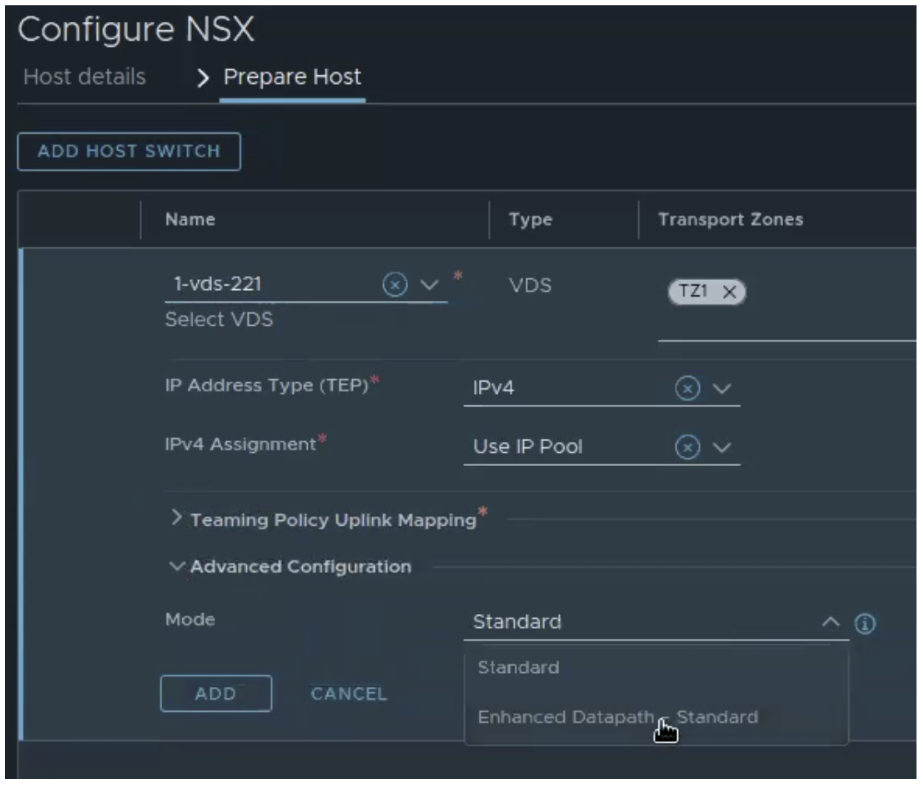The height and width of the screenshot is (785, 923).
Task: Open the IPv4 Assignment dropdown arrow
Action: pos(723,448)
